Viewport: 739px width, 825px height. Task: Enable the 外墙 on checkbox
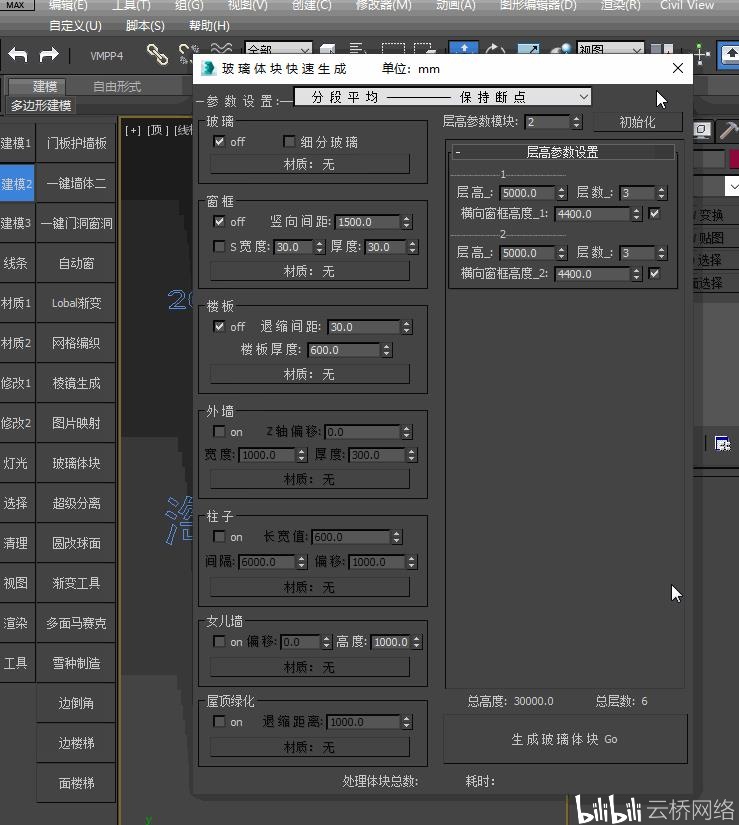pyautogui.click(x=219, y=431)
